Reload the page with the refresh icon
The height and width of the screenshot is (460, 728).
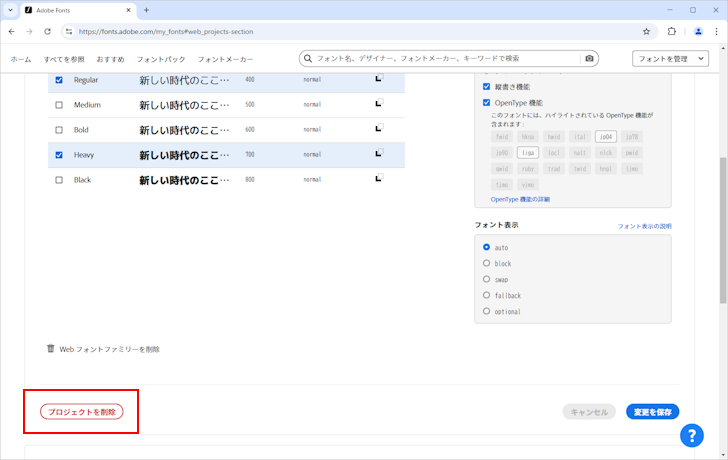[48, 31]
